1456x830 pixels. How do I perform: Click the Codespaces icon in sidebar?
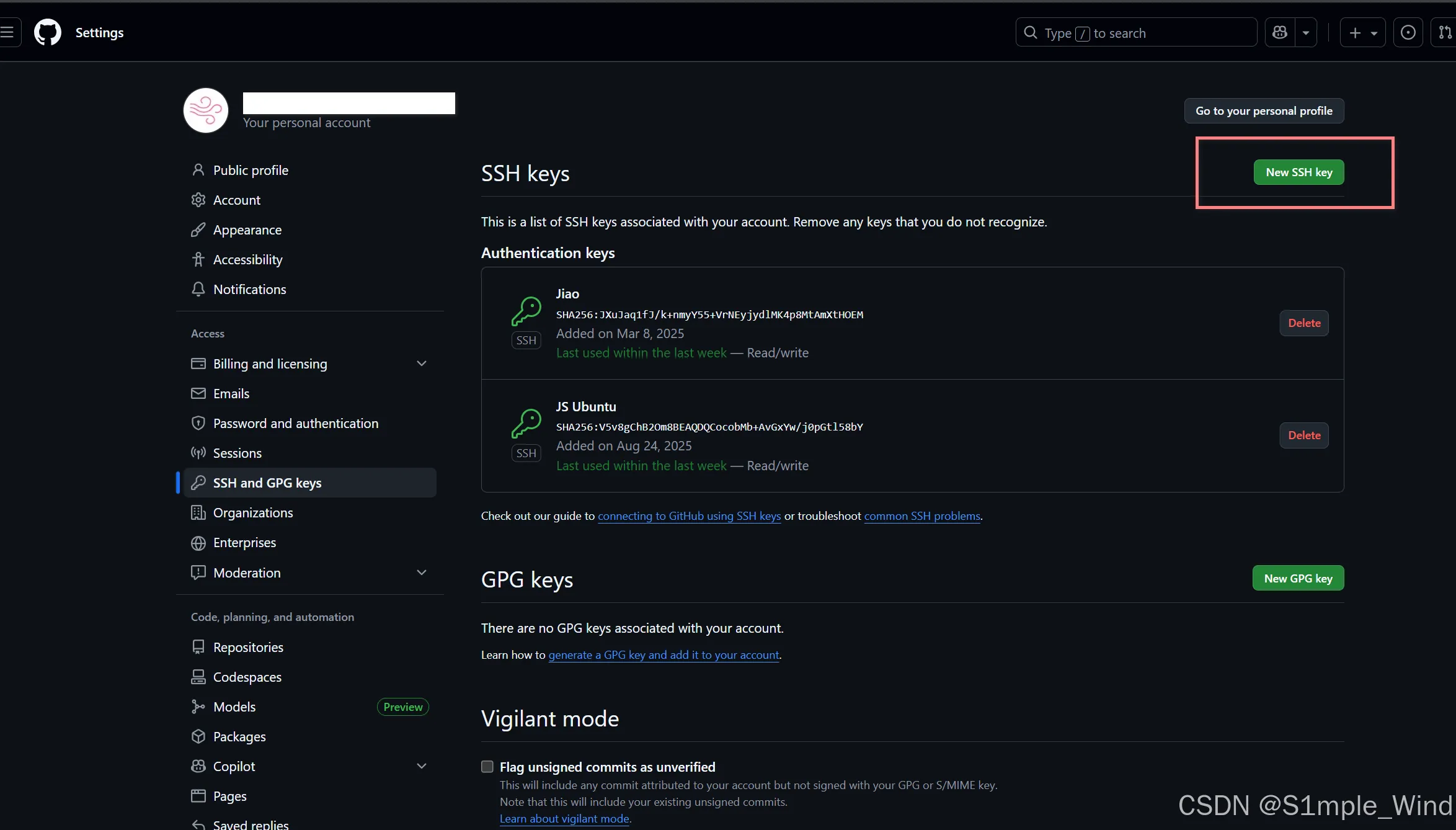[x=198, y=677]
